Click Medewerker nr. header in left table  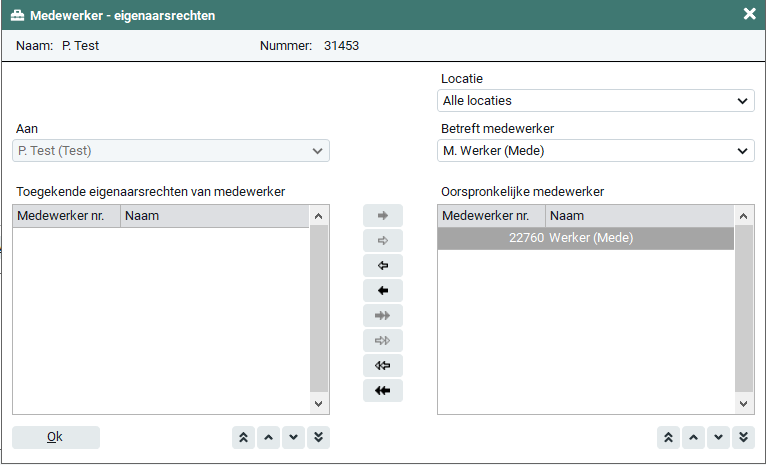click(x=66, y=216)
